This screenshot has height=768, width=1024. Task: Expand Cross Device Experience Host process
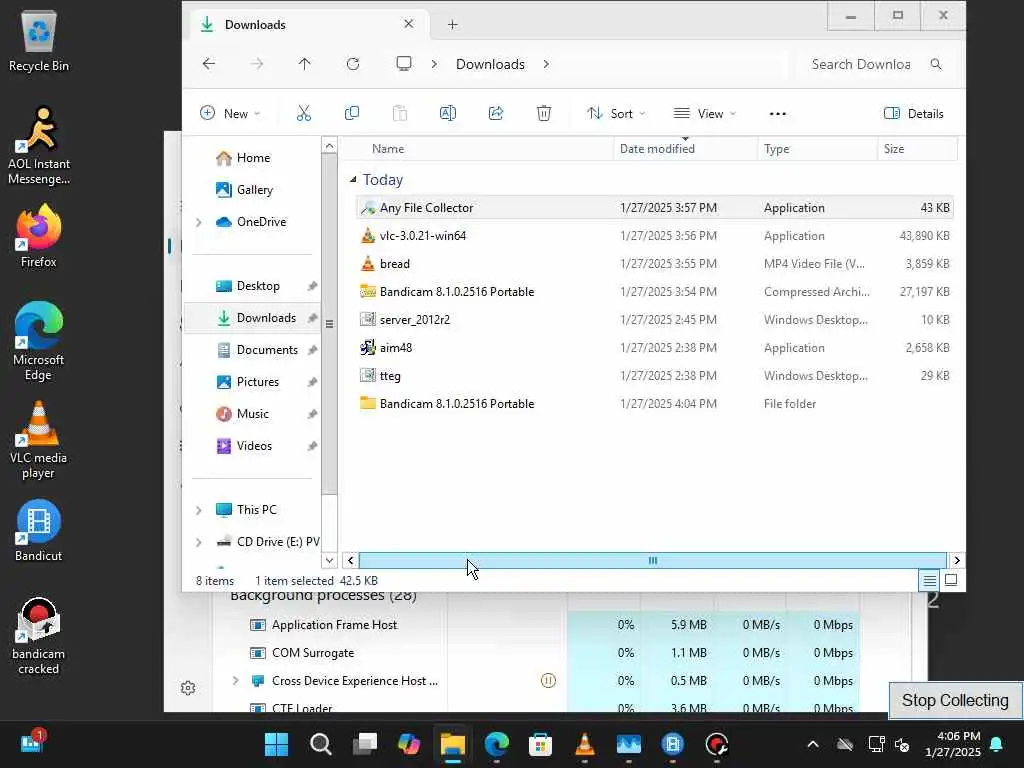(x=235, y=680)
